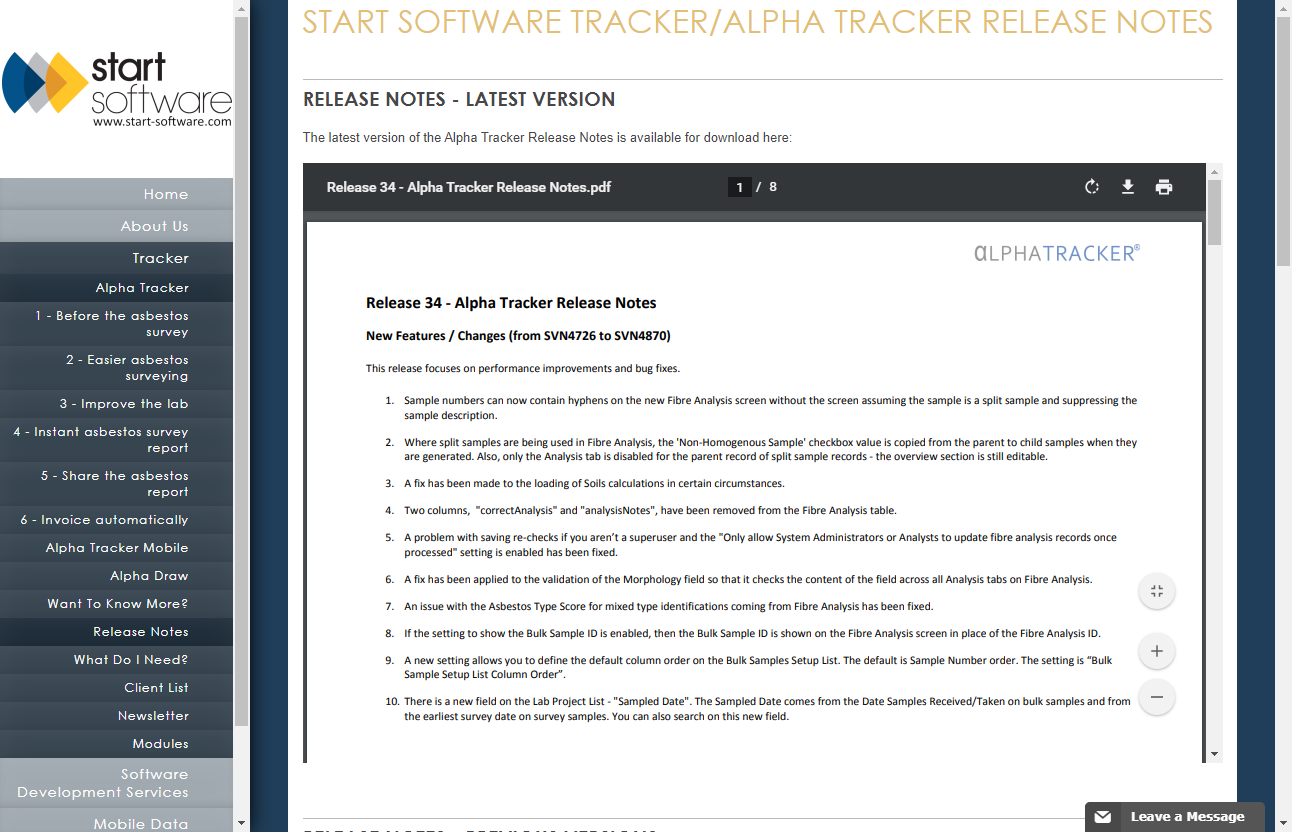Click total page count '8'
1292x832 pixels.
point(773,187)
